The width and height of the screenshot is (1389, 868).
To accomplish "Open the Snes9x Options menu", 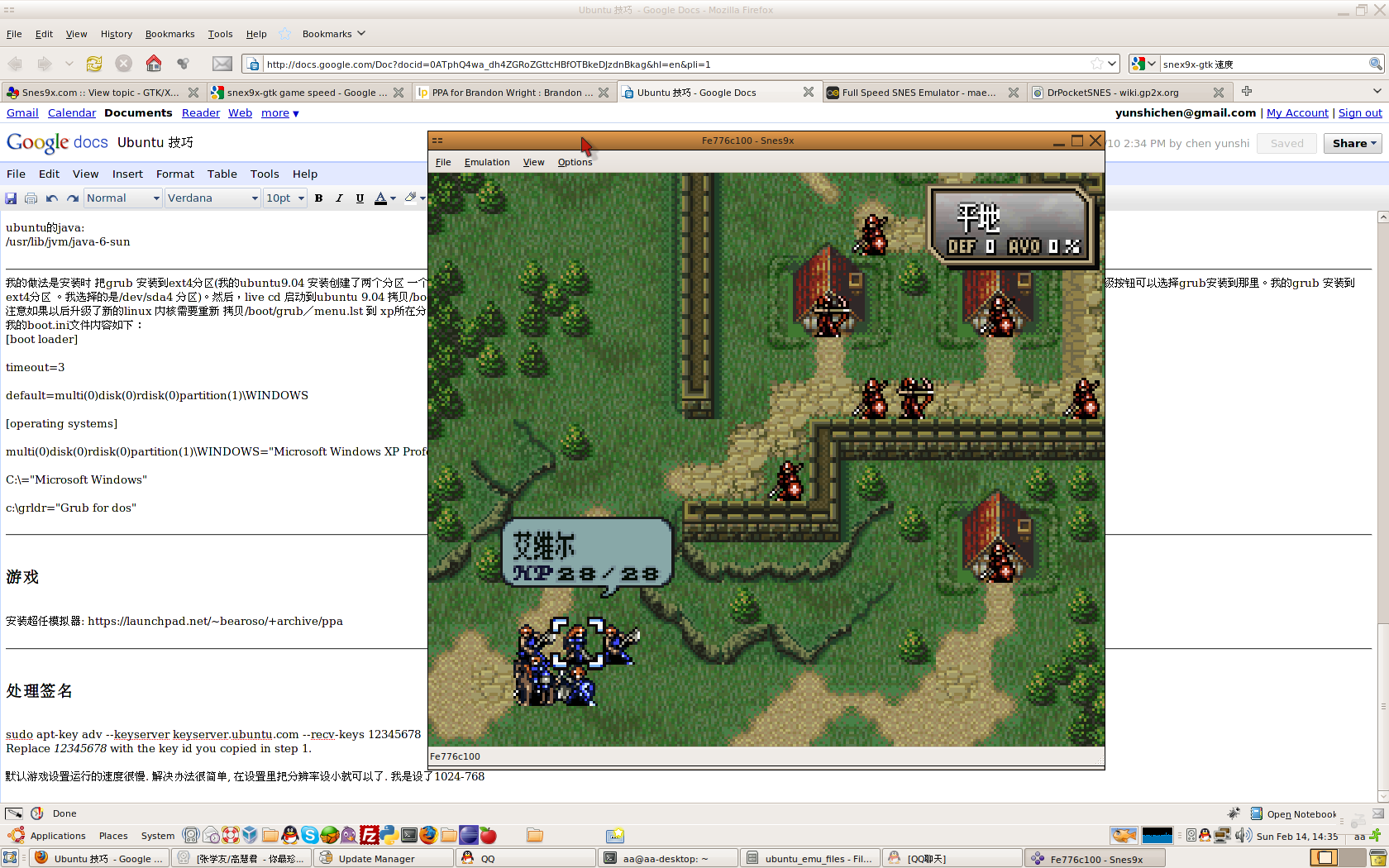I will pos(575,162).
